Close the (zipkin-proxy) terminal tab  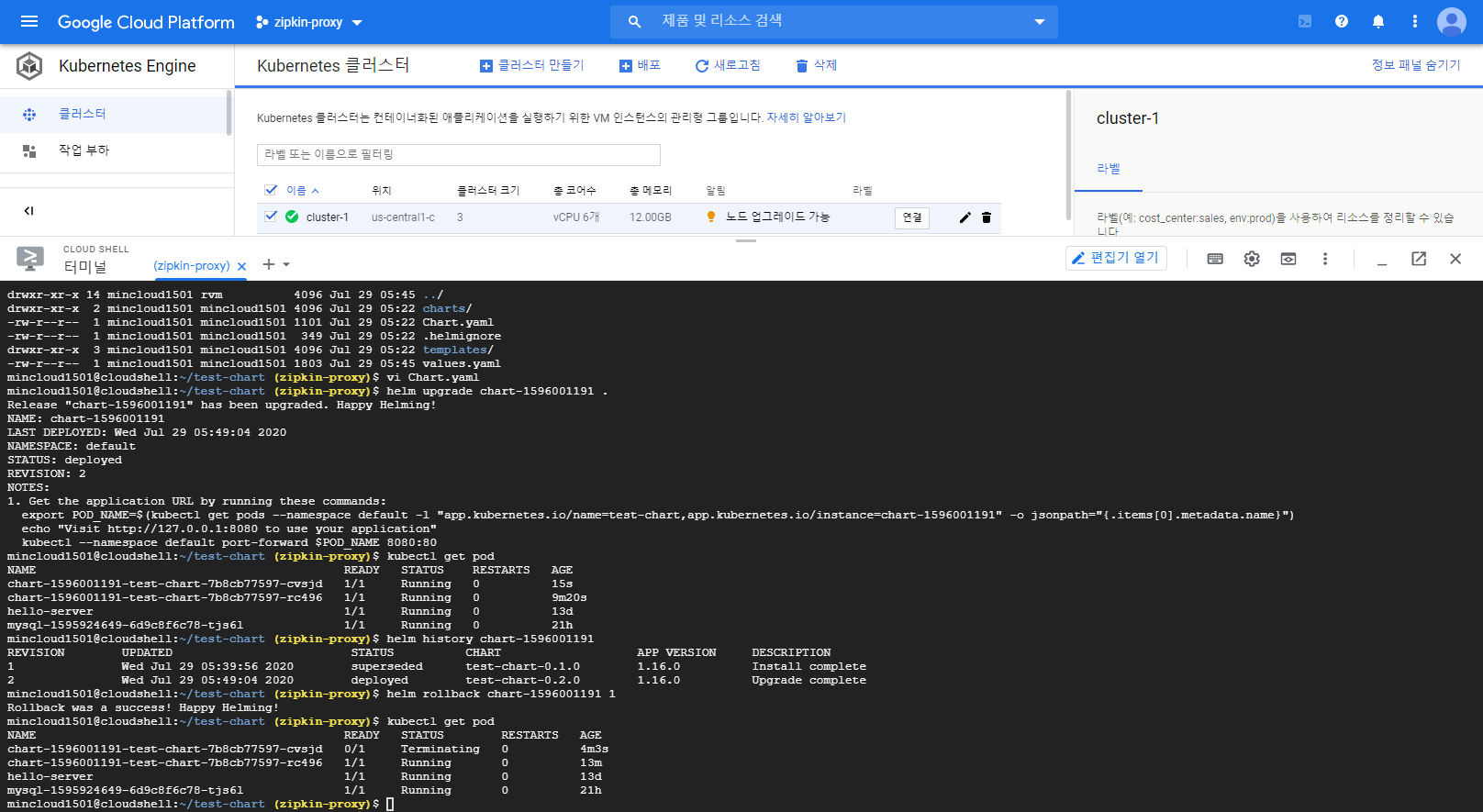tap(242, 266)
